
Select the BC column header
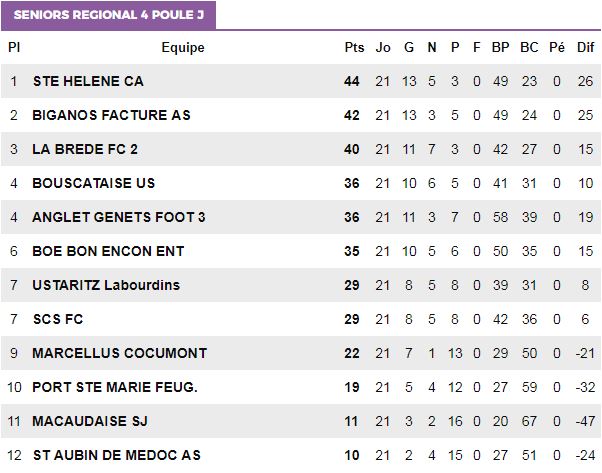pyautogui.click(x=529, y=48)
